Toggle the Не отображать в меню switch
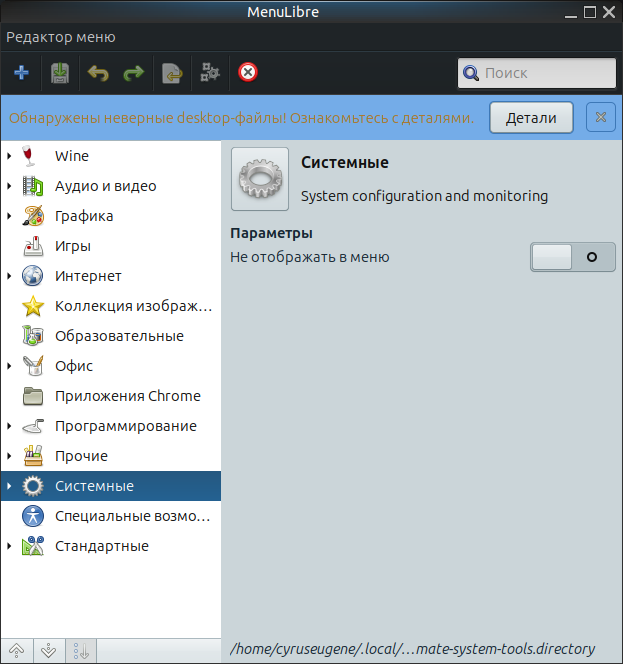 573,257
